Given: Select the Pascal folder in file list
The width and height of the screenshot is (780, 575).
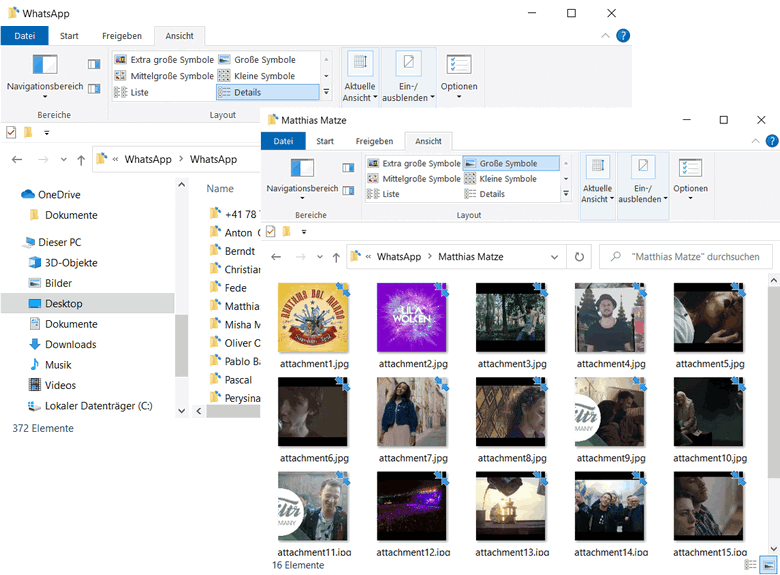Looking at the screenshot, I should coord(232,380).
